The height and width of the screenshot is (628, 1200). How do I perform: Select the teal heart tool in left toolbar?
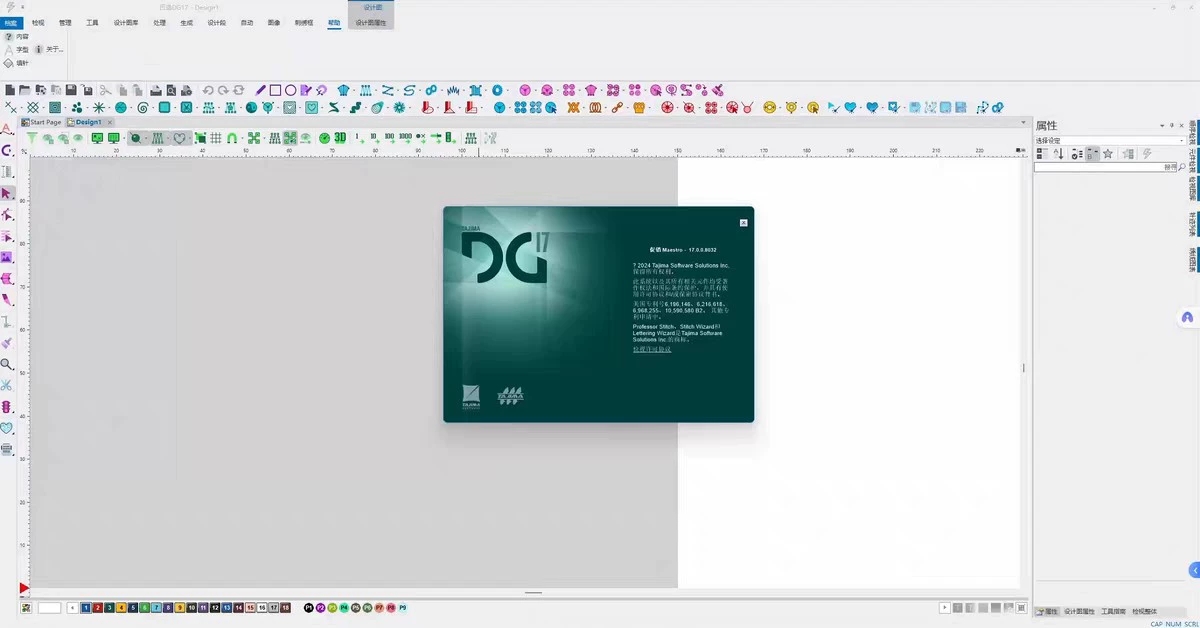[7, 428]
